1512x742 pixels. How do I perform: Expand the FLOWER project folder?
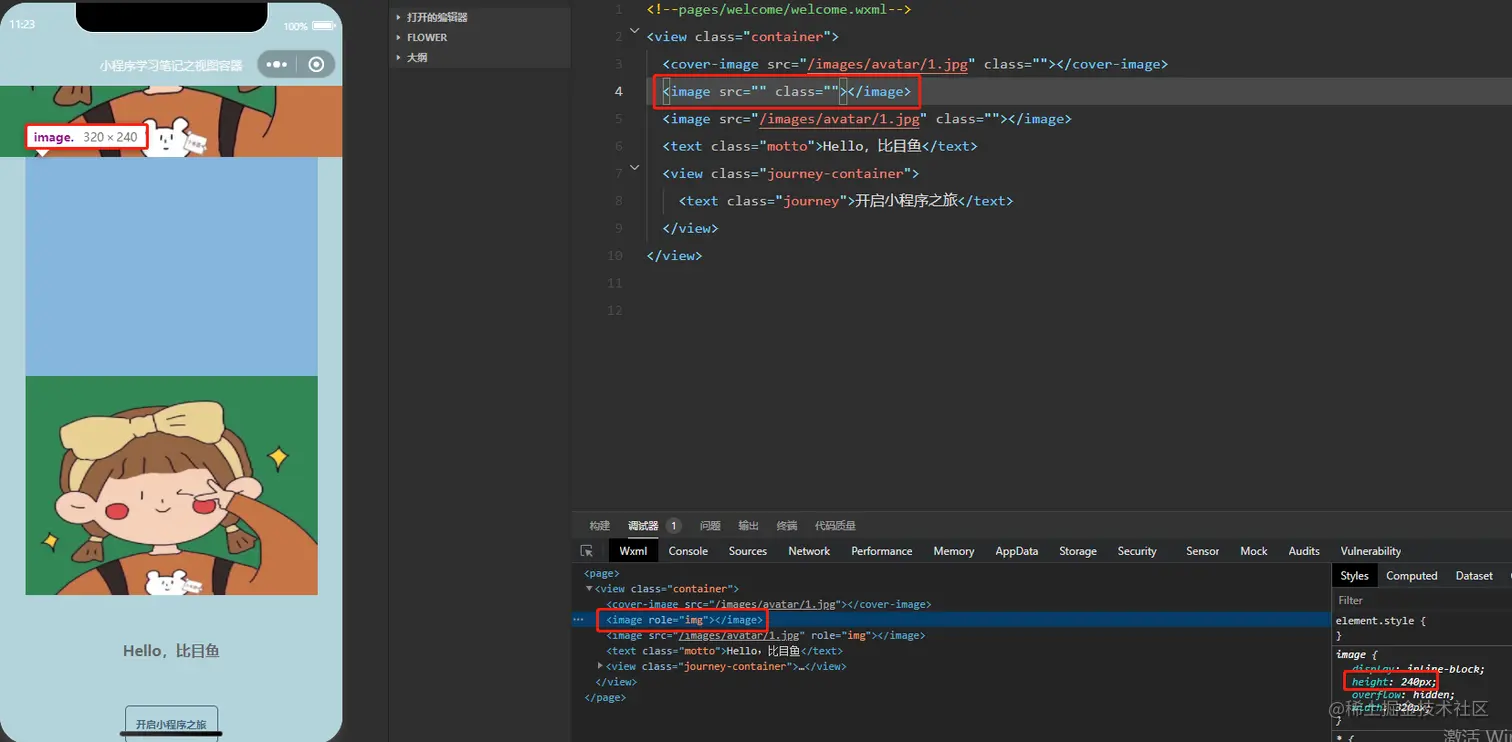(x=427, y=37)
